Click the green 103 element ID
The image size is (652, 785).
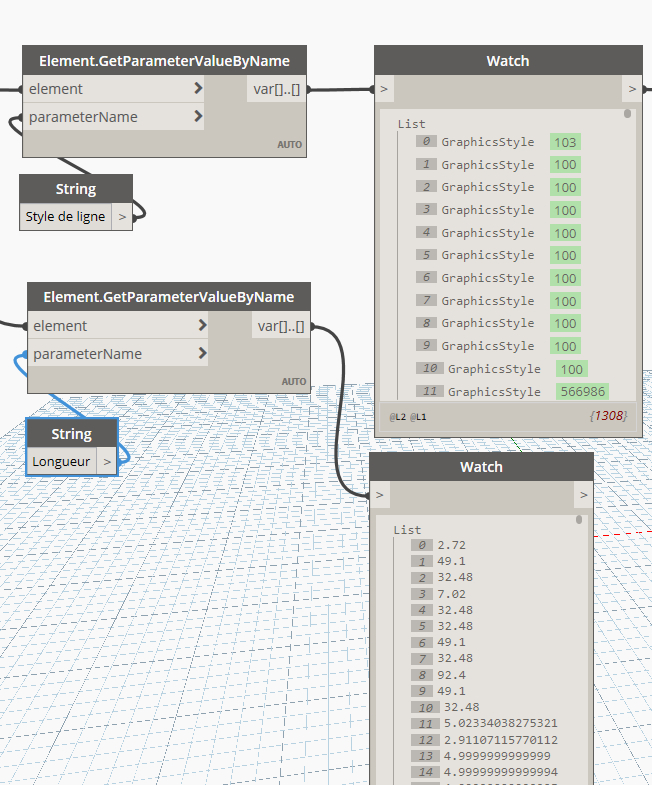click(565, 142)
